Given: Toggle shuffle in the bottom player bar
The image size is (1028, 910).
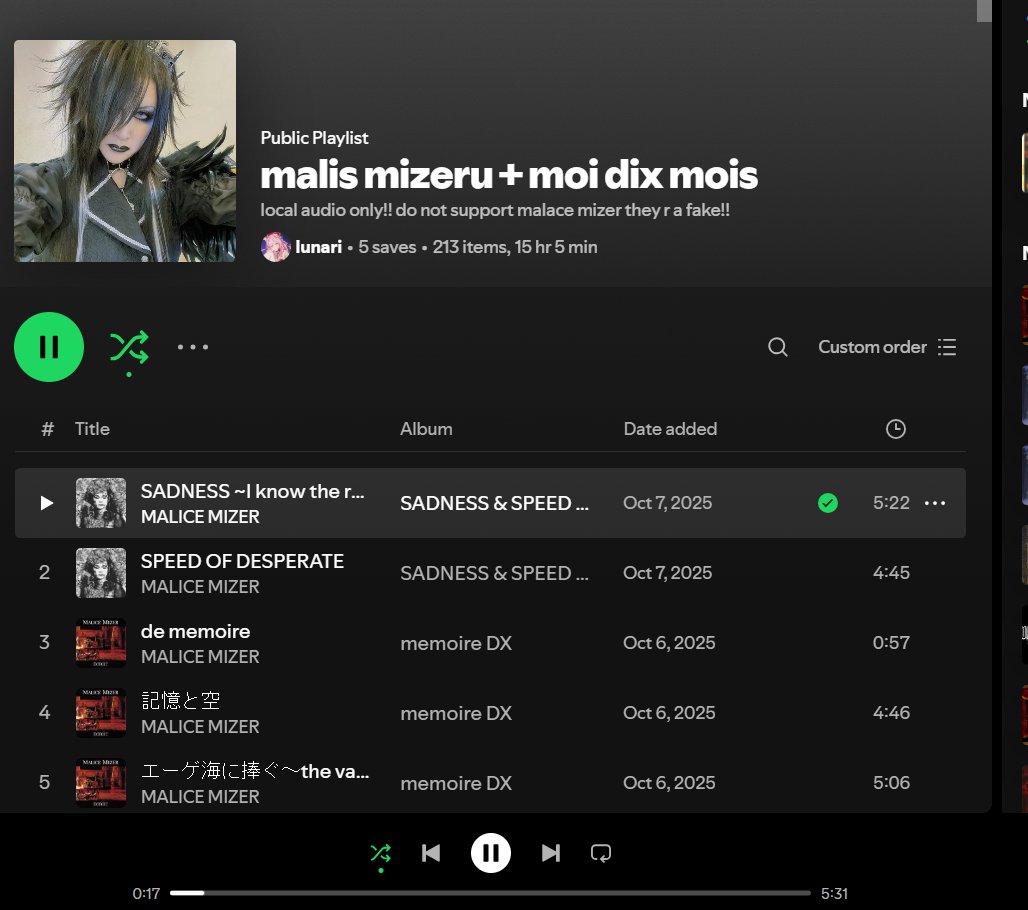Looking at the screenshot, I should click(380, 853).
